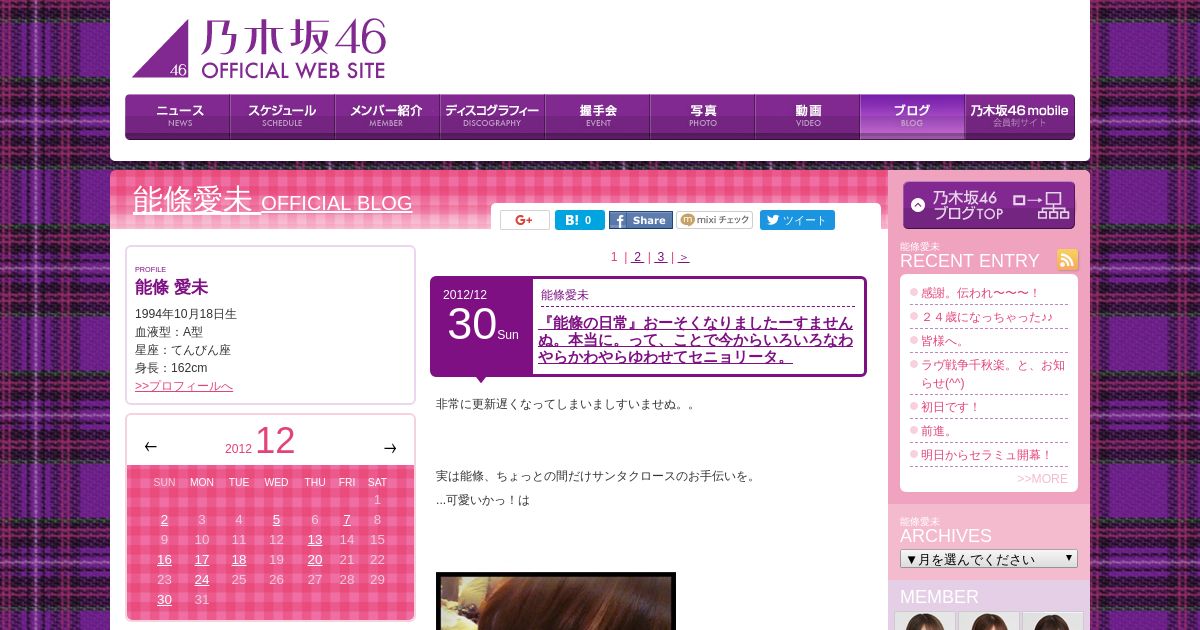Viewport: 1200px width, 630px height.
Task: Open the 握手会 EVENT menu
Action: tap(597, 117)
